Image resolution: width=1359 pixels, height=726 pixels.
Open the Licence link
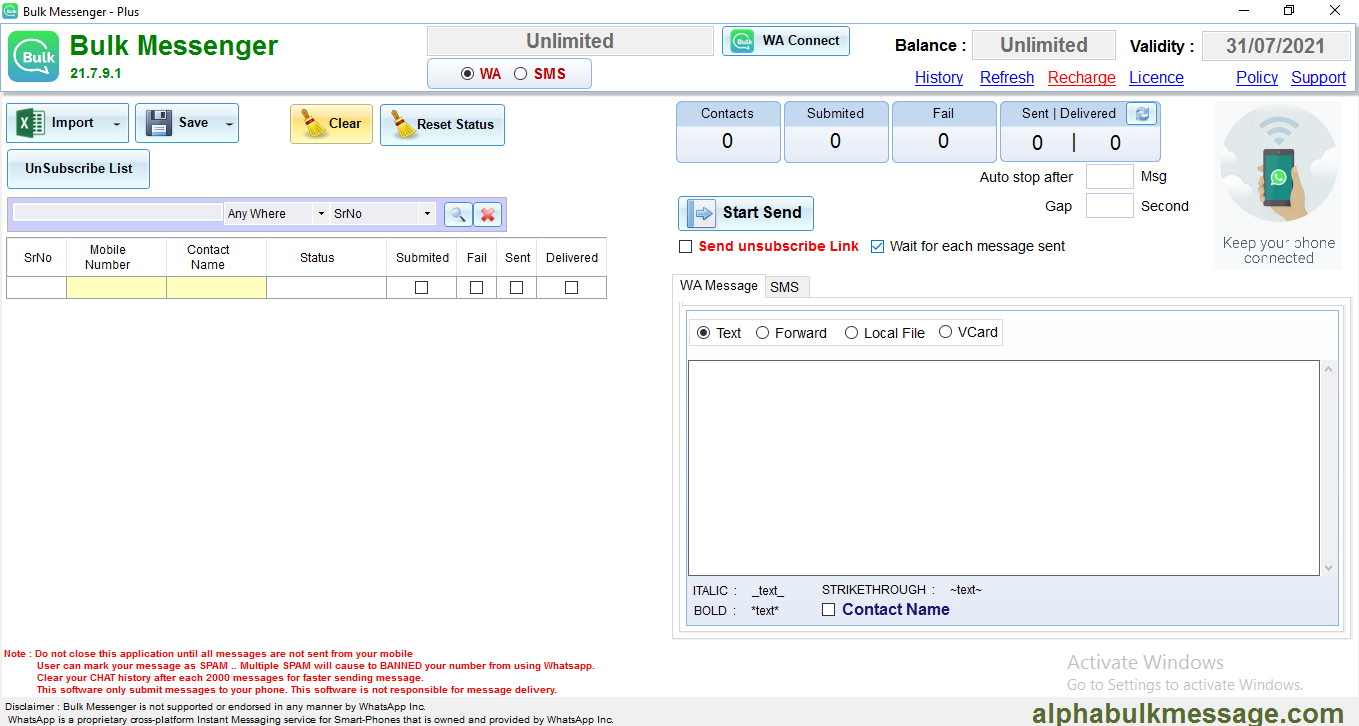(x=1157, y=78)
